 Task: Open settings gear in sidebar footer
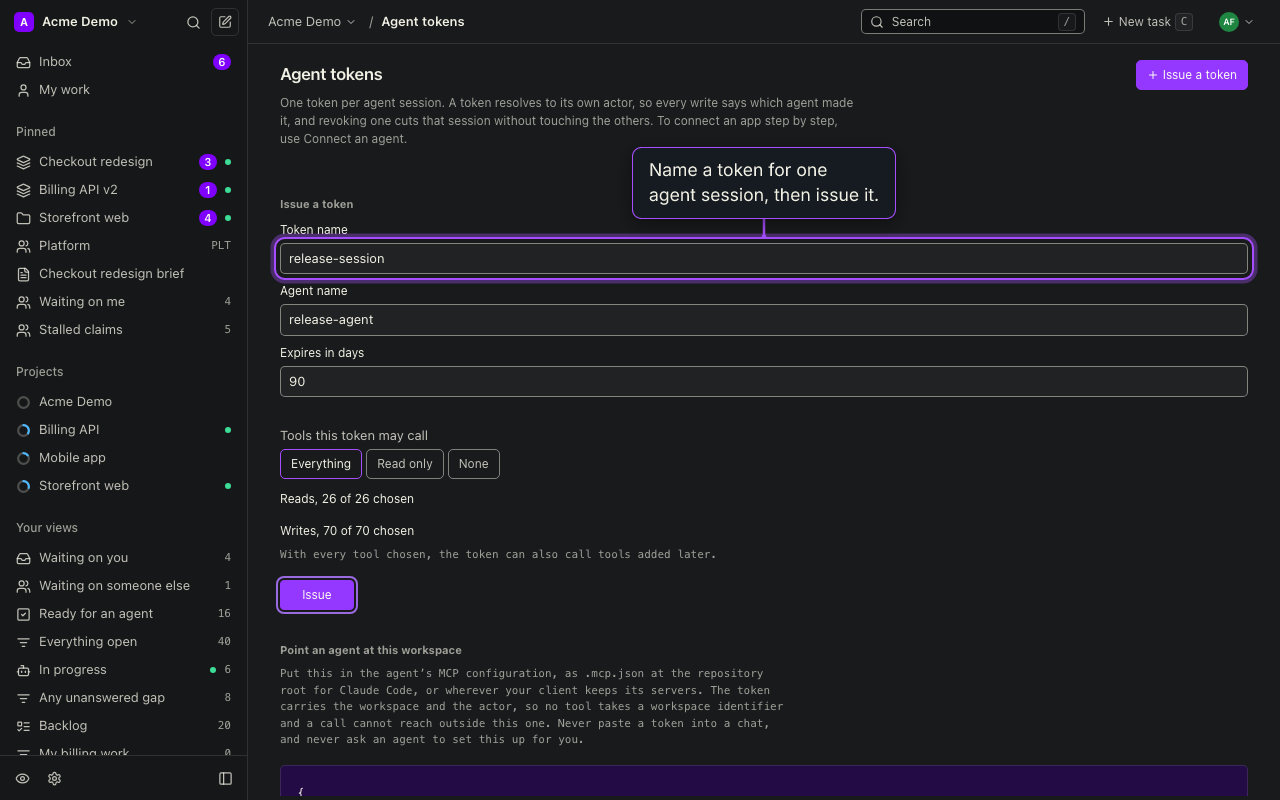coord(54,779)
